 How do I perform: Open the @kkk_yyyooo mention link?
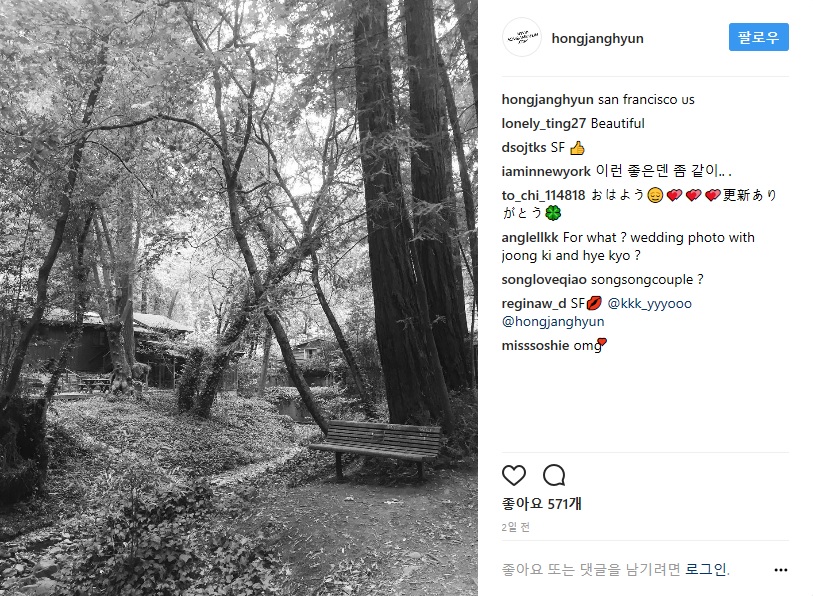649,303
